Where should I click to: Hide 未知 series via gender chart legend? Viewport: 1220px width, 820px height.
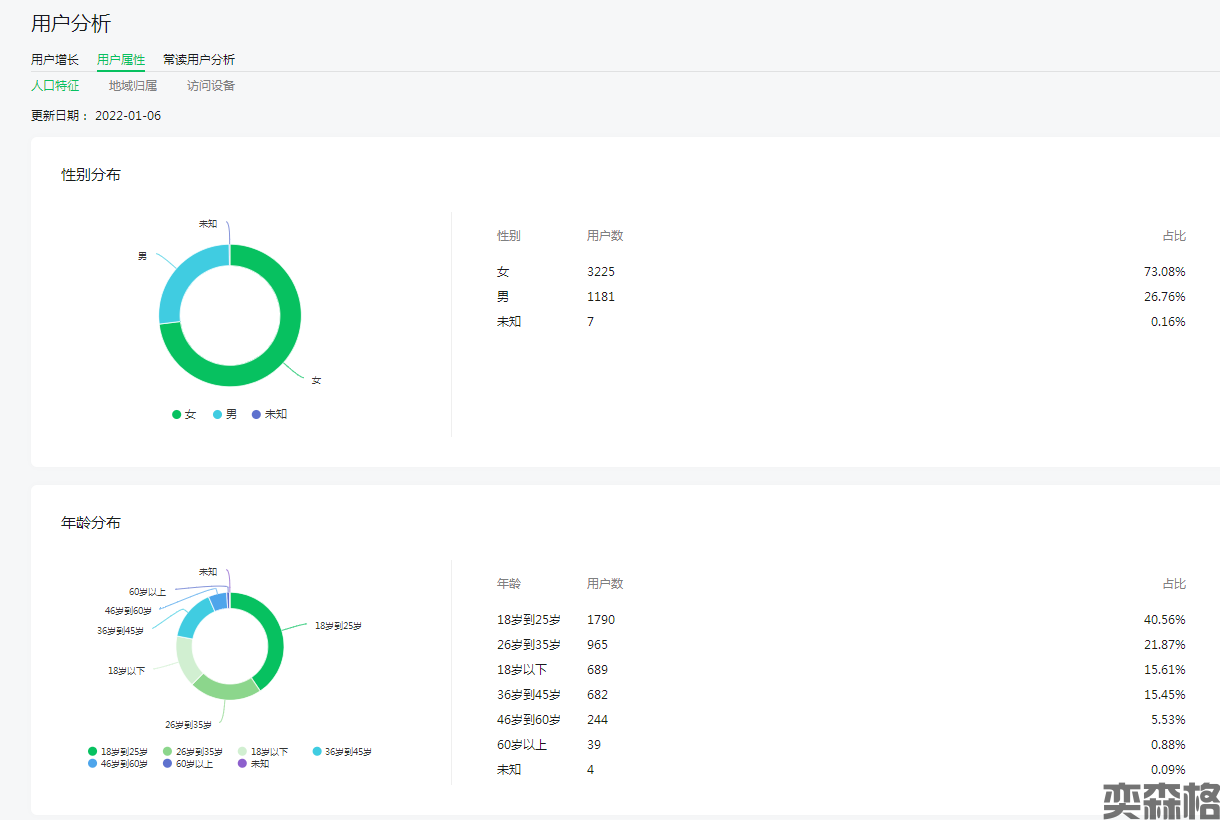tap(269, 414)
